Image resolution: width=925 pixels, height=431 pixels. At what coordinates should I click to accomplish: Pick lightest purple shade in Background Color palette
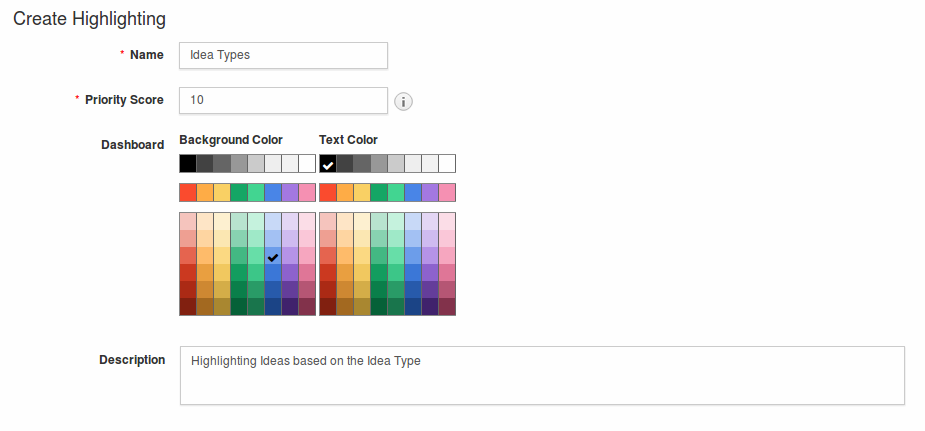click(x=290, y=221)
